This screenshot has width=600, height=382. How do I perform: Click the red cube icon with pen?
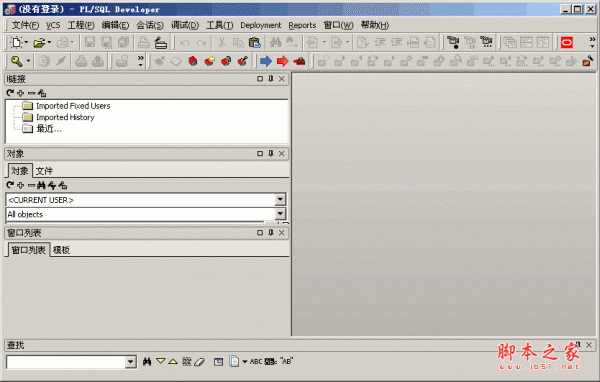pyautogui.click(x=243, y=61)
